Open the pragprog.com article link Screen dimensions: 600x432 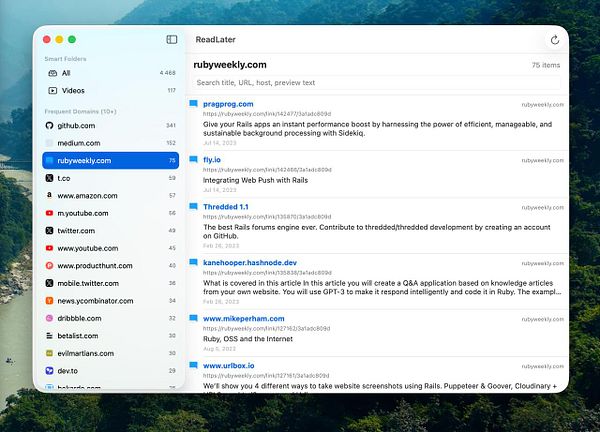click(x=228, y=104)
